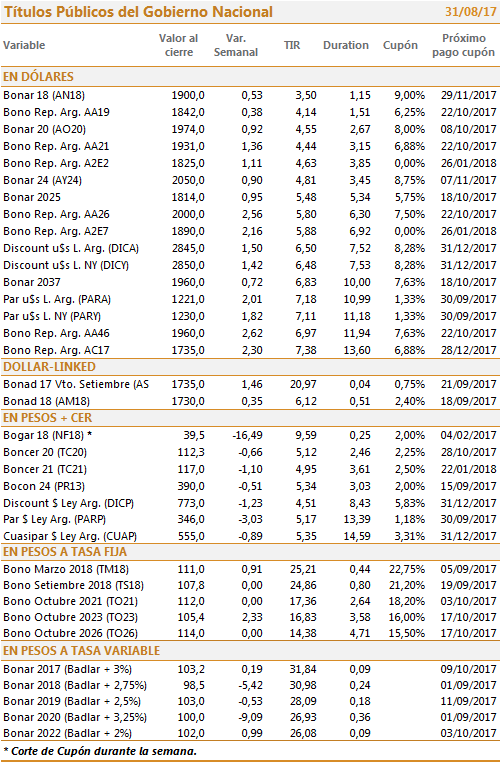This screenshot has width=500, height=762.
Task: Select the EN PESOS + CER heading
Action: click(48, 418)
